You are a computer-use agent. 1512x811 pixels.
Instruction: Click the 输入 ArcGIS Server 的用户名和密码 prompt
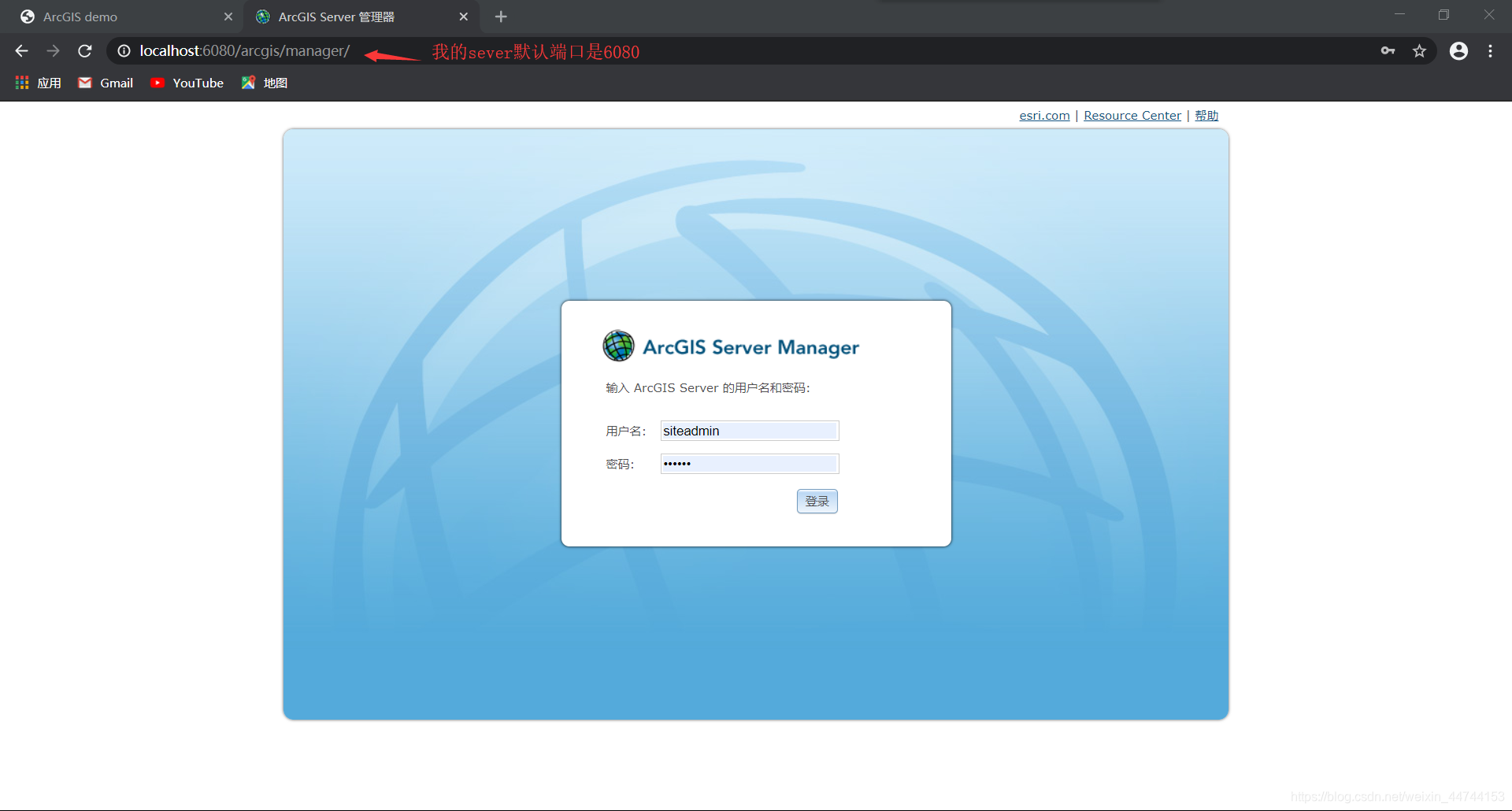[707, 388]
